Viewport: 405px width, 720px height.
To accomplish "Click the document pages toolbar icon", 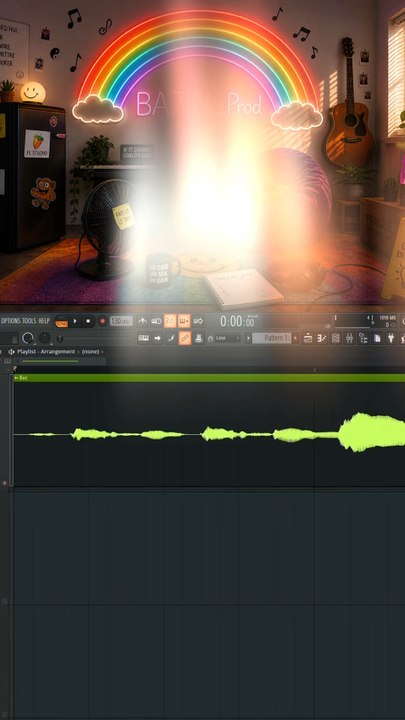I will click(377, 338).
